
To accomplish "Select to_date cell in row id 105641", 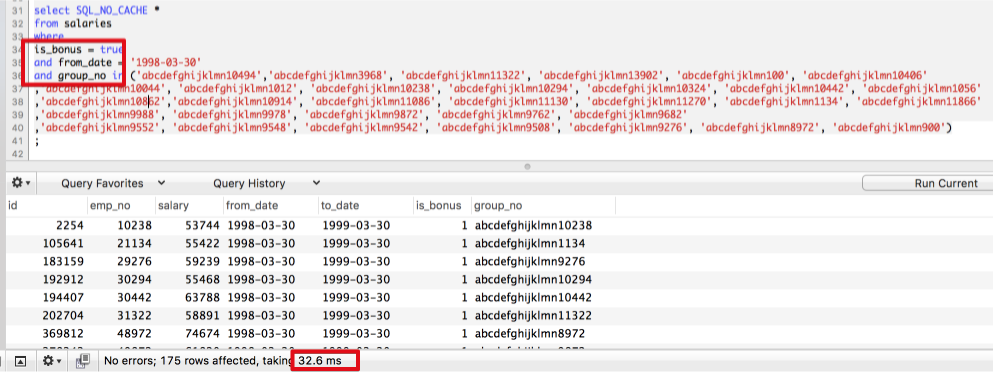I will (356, 243).
